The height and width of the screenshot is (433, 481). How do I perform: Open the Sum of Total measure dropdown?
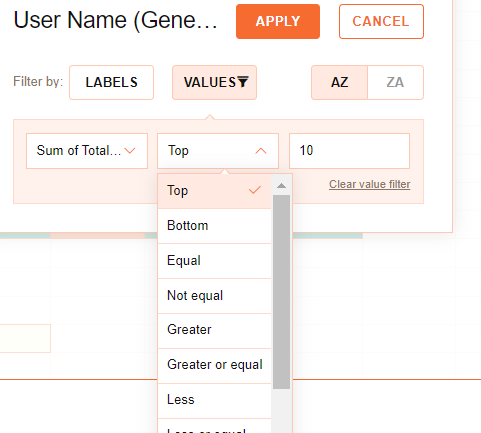(87, 151)
